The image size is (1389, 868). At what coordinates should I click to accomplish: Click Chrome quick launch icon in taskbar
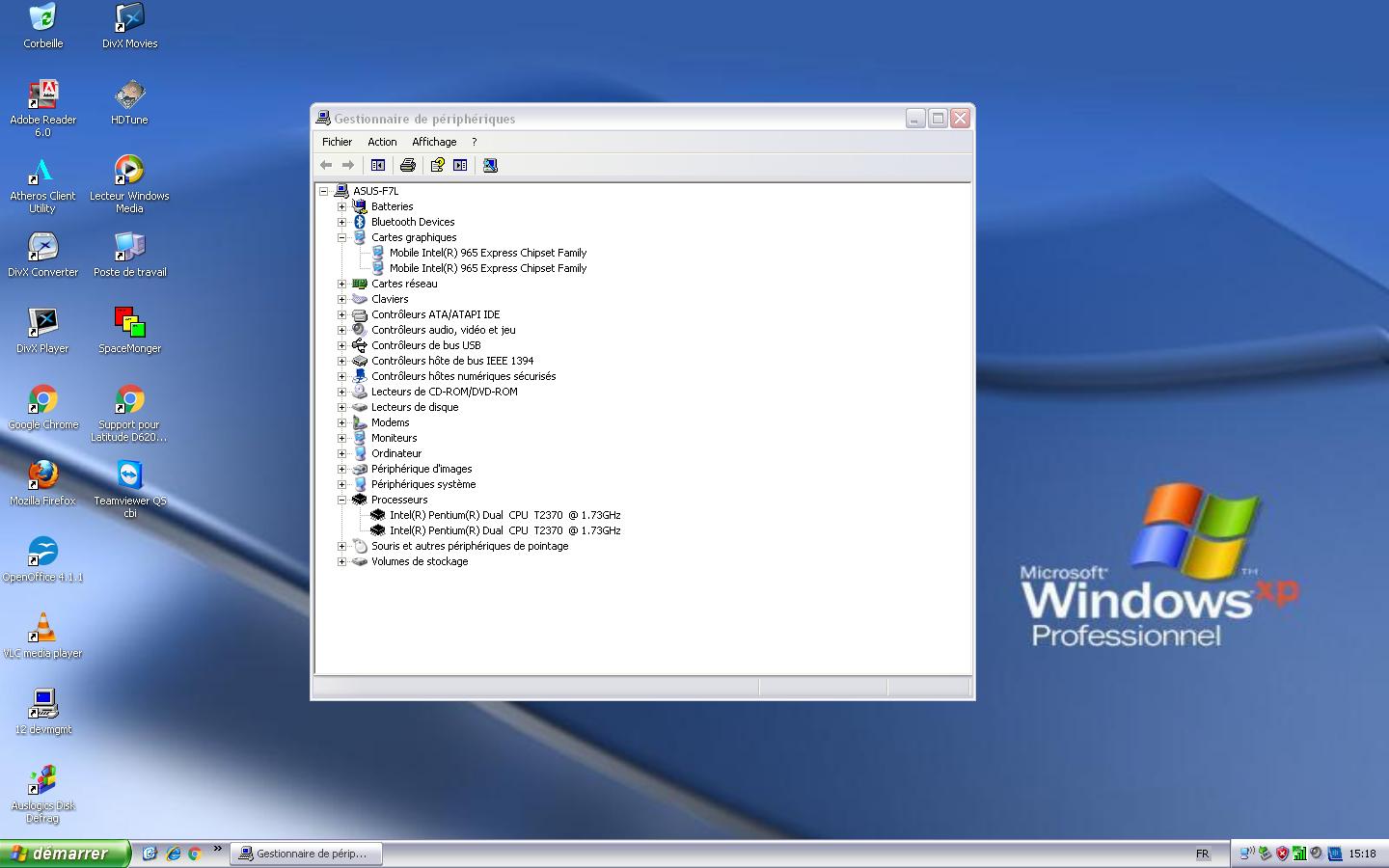point(195,854)
